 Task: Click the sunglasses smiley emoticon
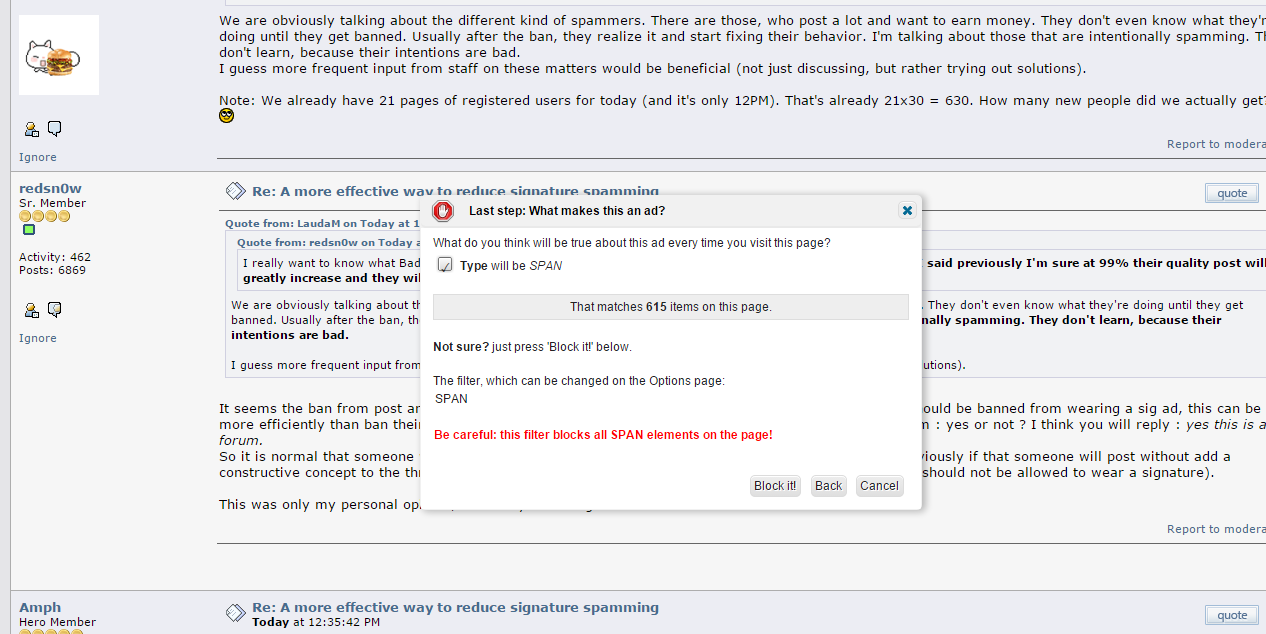(227, 116)
